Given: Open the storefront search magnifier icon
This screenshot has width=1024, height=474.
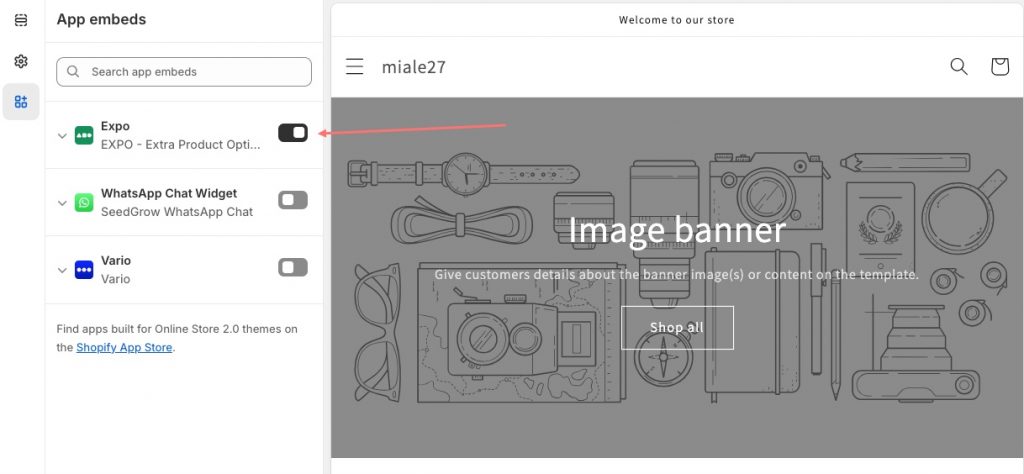Looking at the screenshot, I should click(x=959, y=67).
